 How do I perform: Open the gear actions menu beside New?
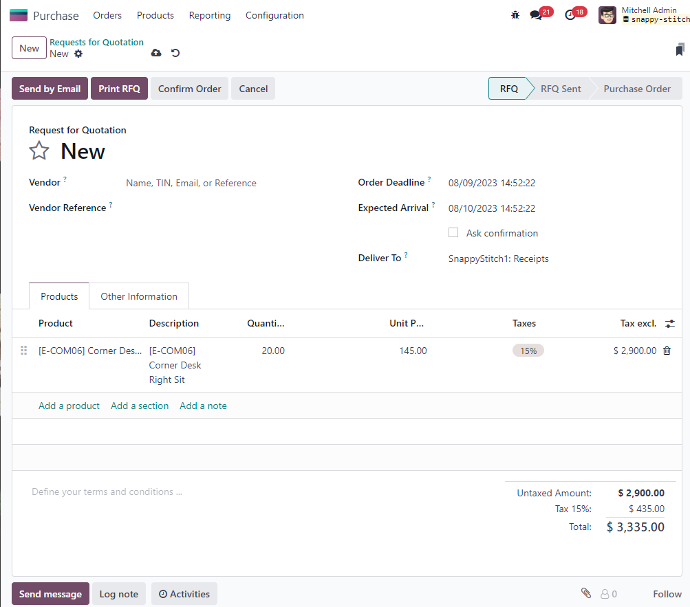click(x=78, y=54)
